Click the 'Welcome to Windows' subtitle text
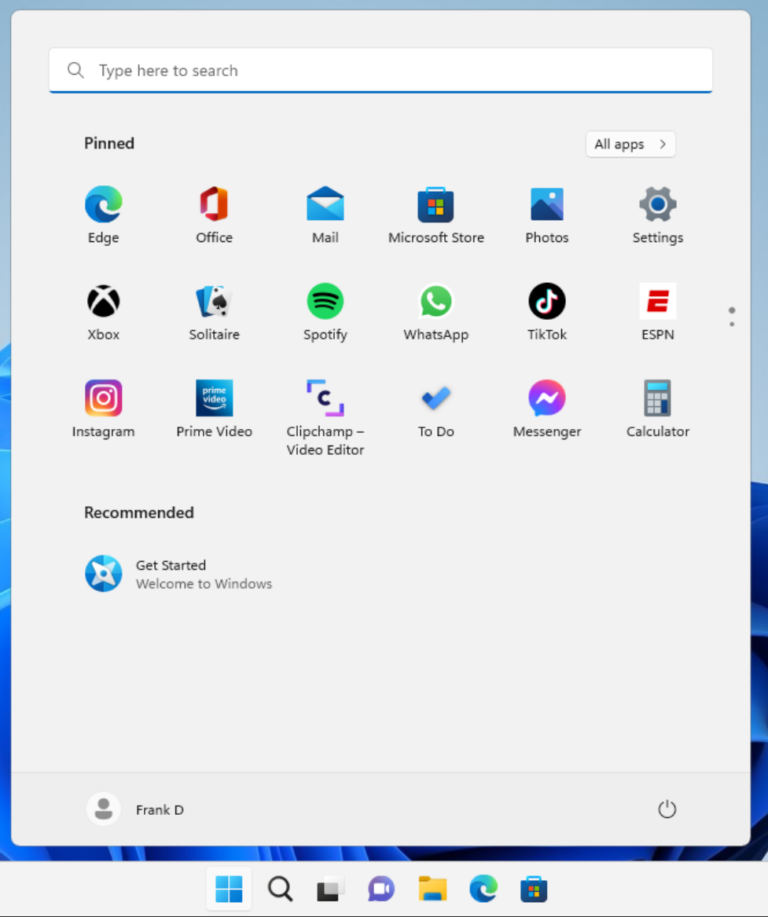This screenshot has height=917, width=768. tap(204, 584)
